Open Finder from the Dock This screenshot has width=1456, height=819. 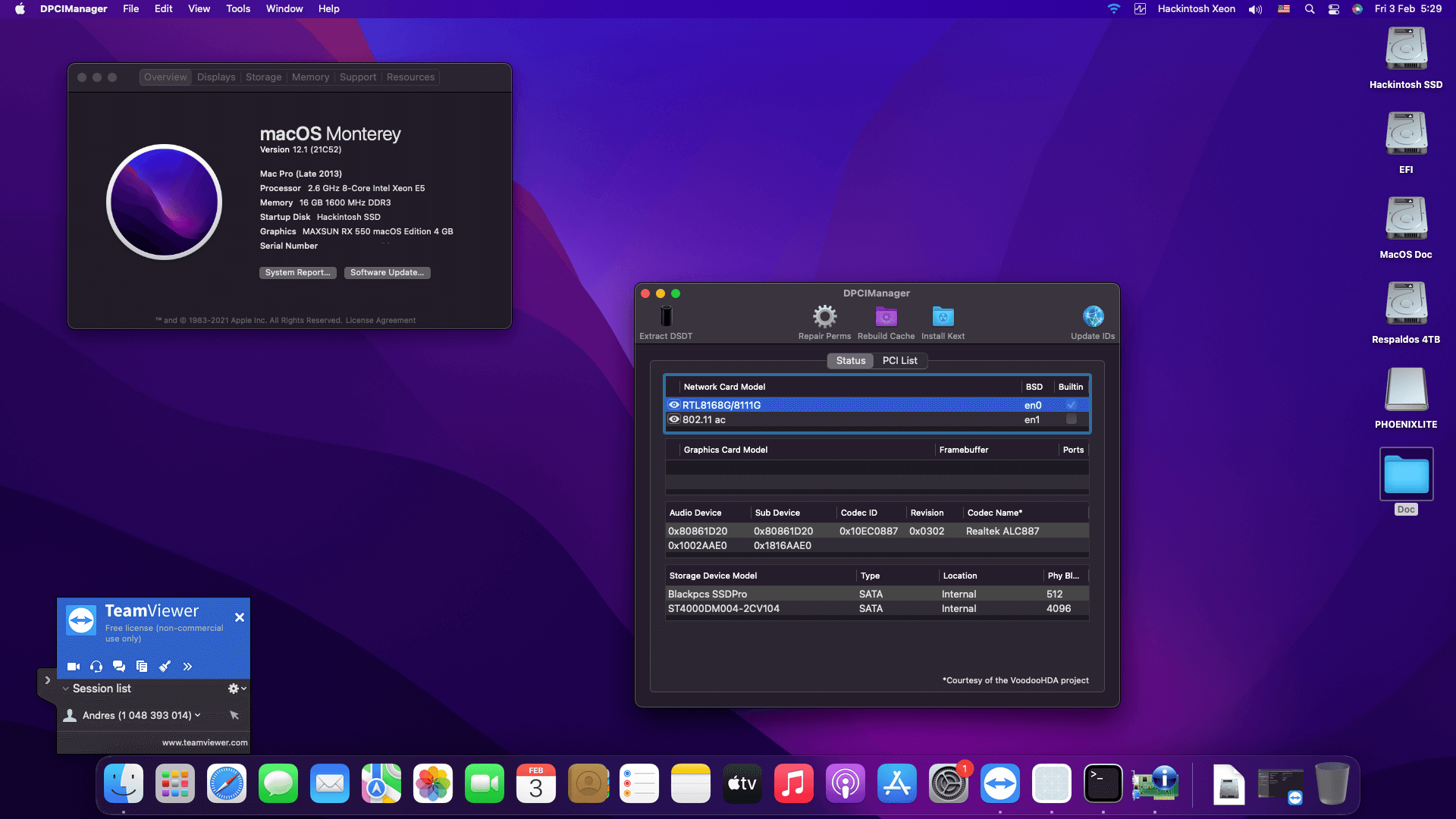point(123,783)
